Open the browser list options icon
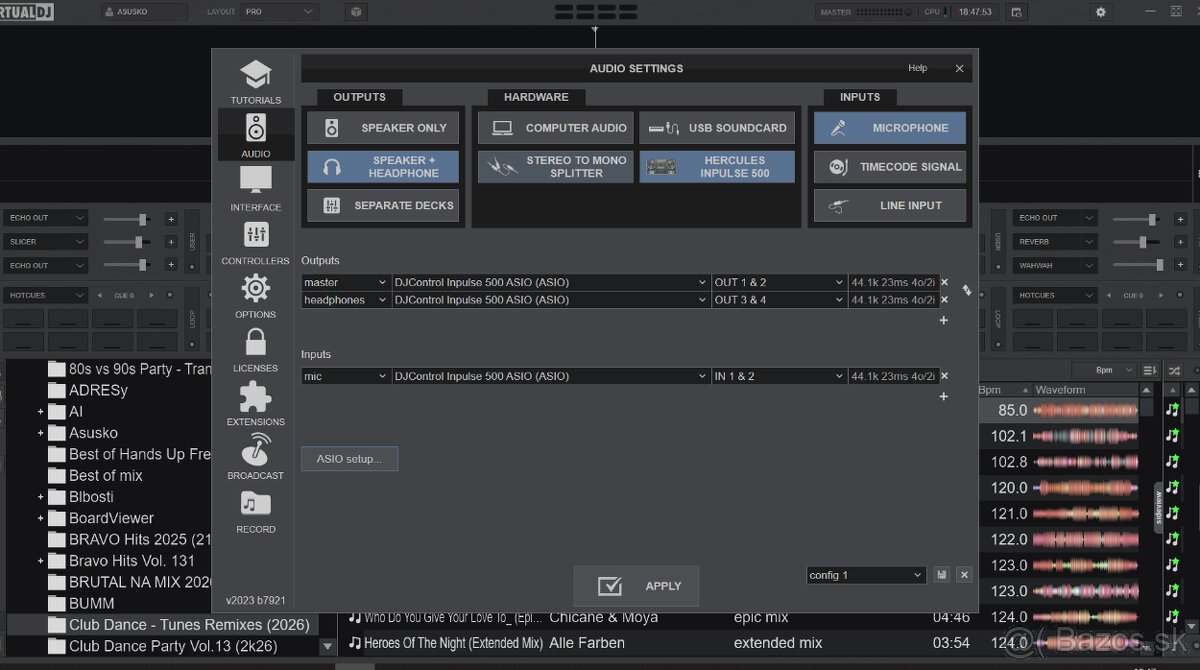 (1150, 370)
